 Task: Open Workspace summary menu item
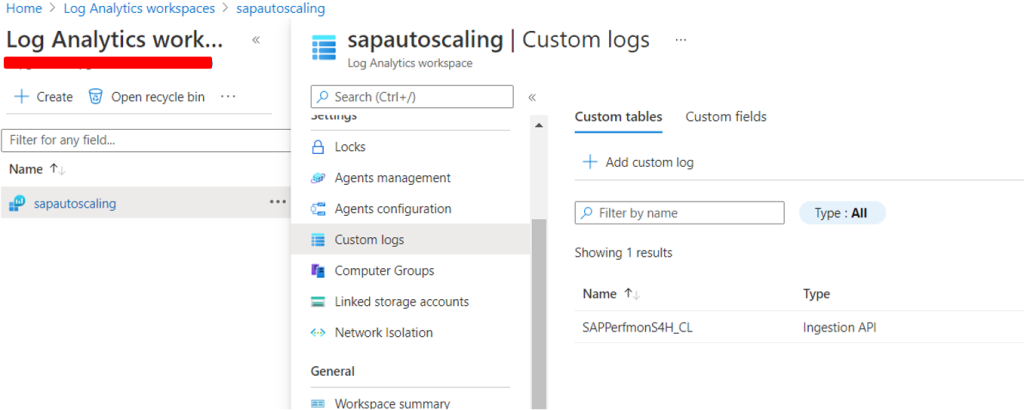pyautogui.click(x=392, y=403)
